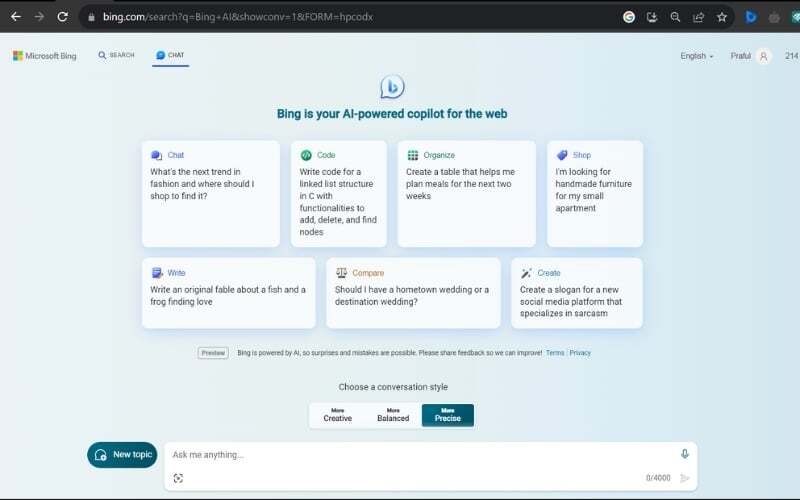The width and height of the screenshot is (800, 500).
Task: Bookmark this page with the star icon
Action: (721, 17)
